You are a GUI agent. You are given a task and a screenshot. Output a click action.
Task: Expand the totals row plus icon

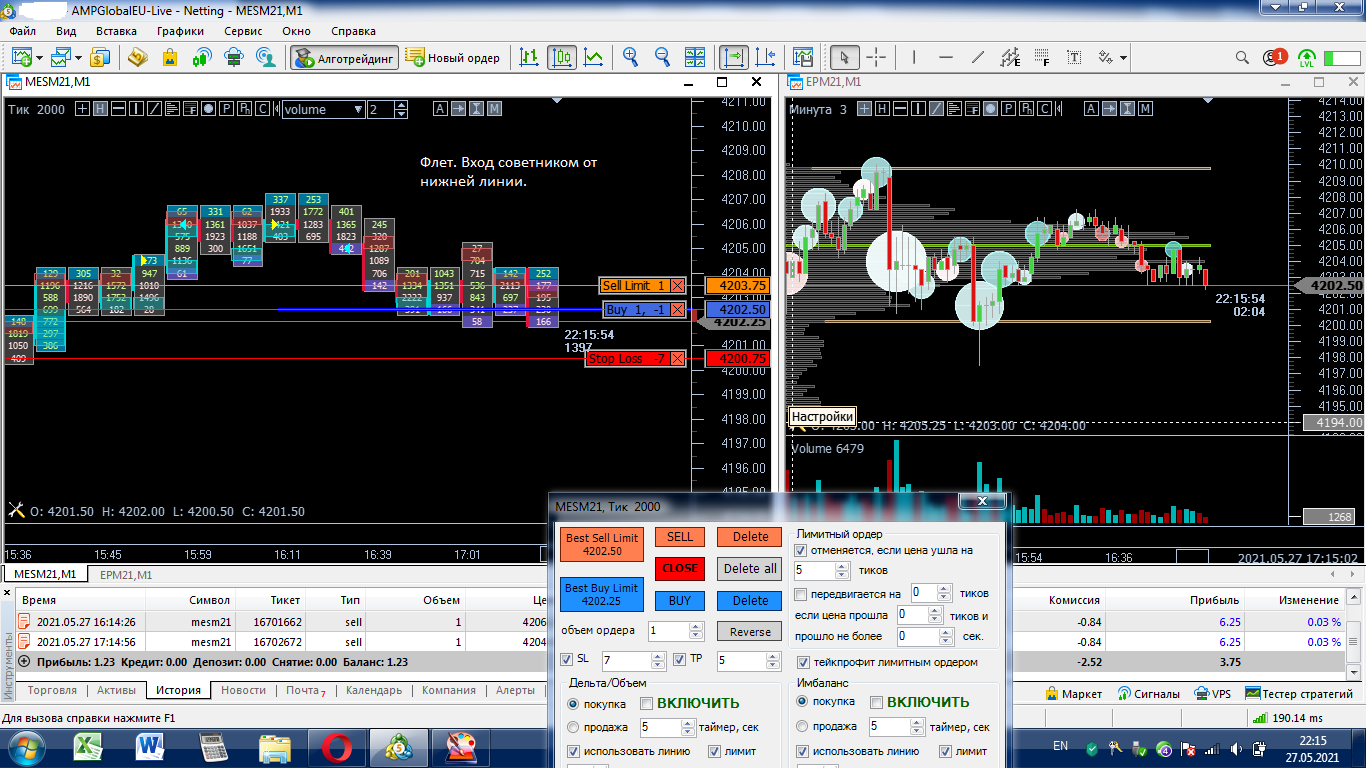(x=24, y=662)
